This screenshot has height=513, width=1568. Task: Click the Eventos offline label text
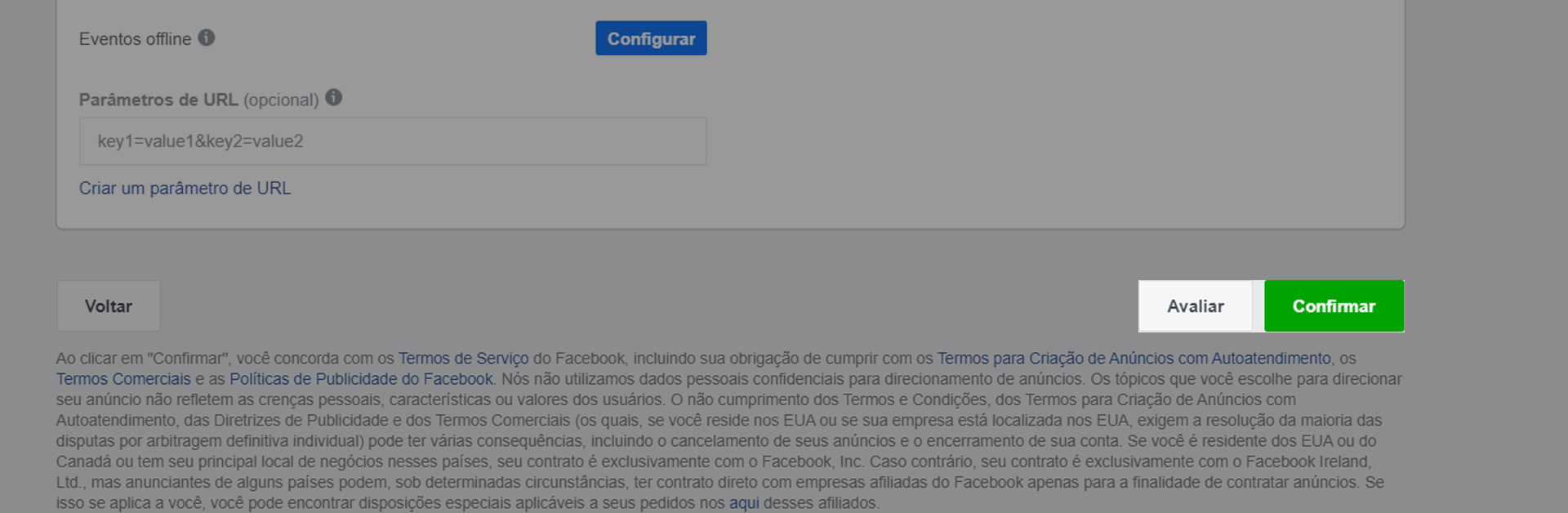coord(135,39)
